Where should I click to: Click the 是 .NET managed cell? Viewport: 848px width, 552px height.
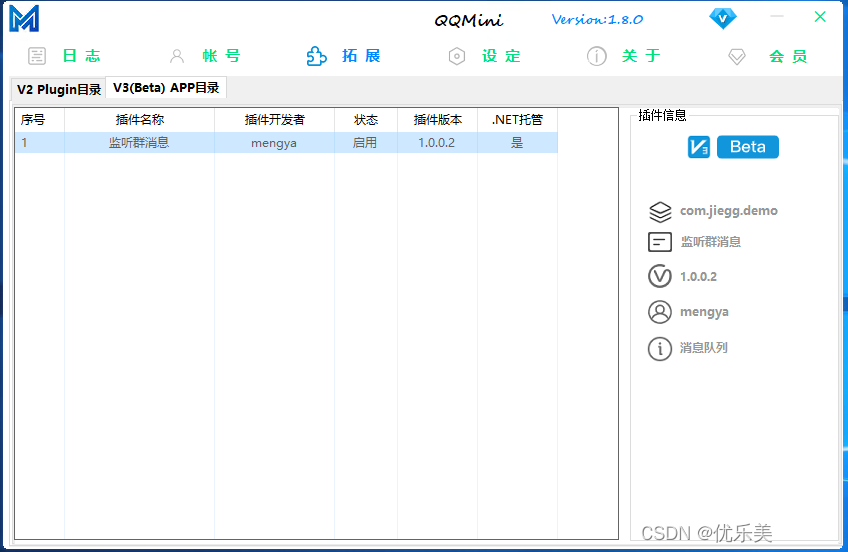point(518,143)
